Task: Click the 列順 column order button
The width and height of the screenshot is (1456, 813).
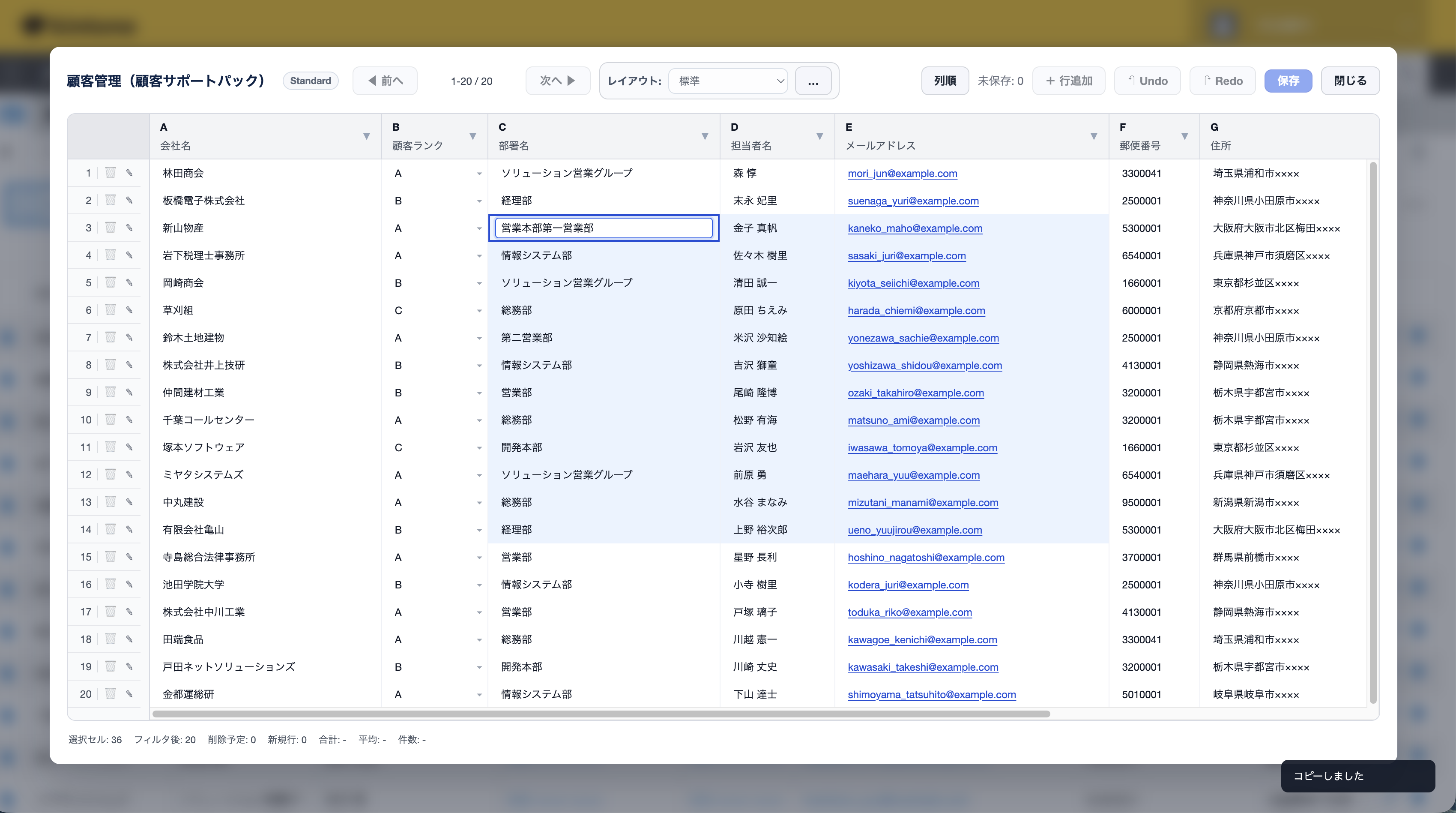Action: (945, 81)
